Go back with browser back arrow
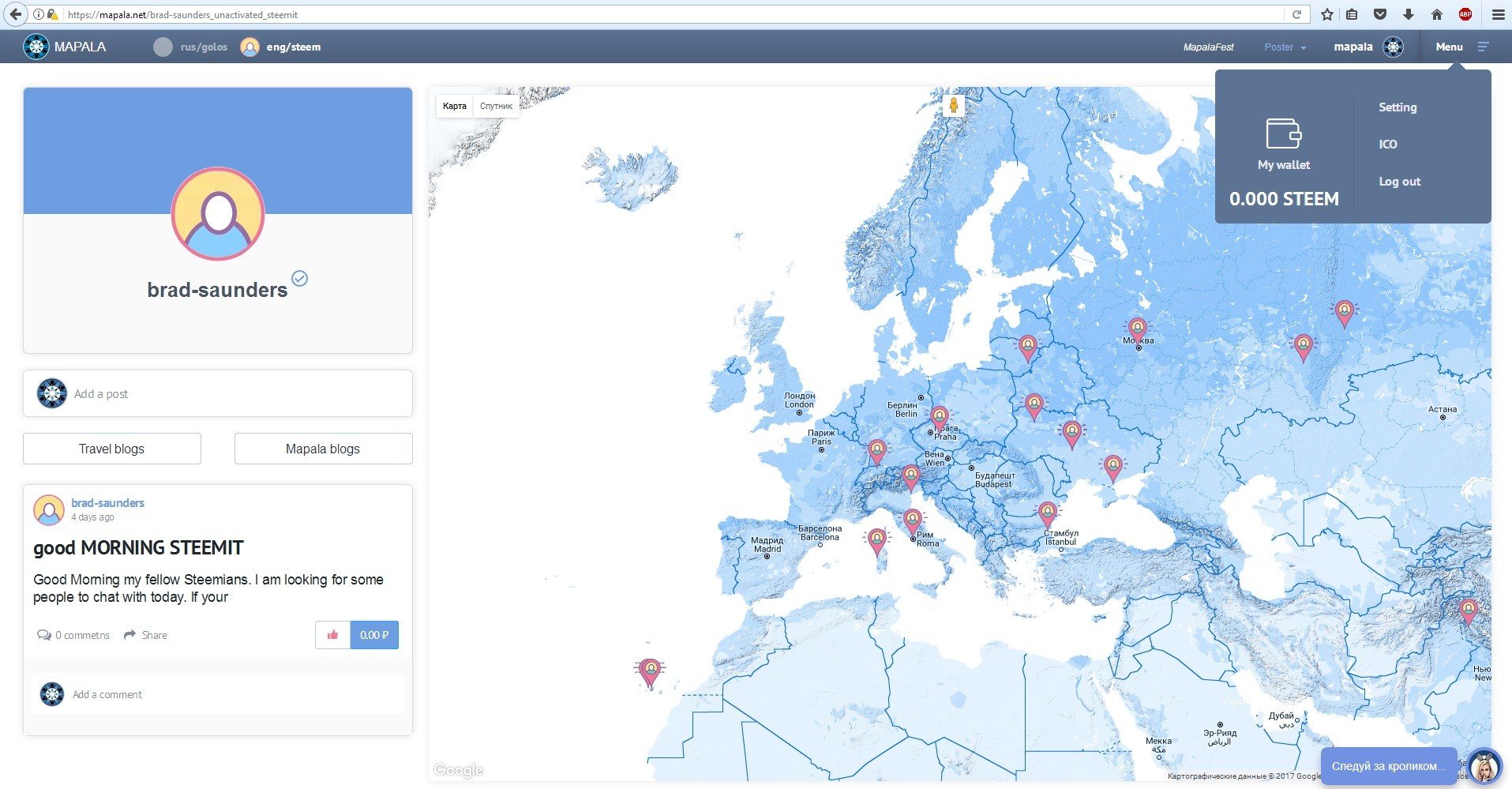 coord(15,14)
